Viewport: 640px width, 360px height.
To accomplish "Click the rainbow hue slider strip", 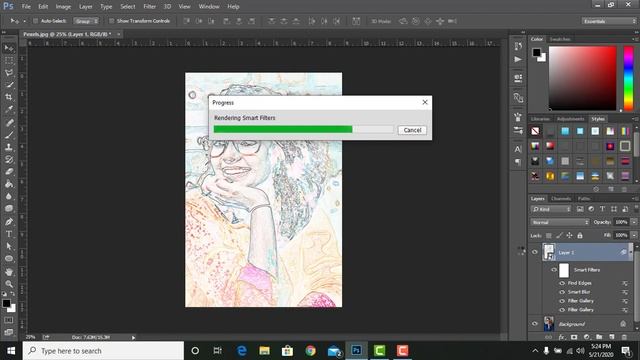I will [x=629, y=78].
